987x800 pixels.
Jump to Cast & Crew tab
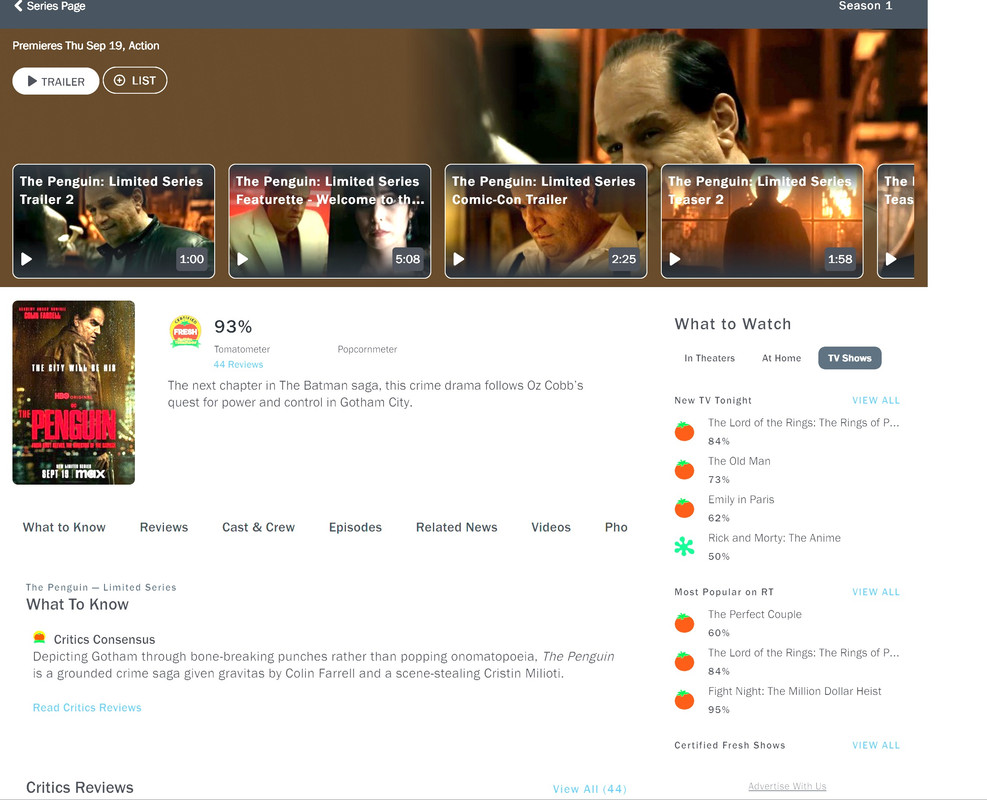[258, 527]
